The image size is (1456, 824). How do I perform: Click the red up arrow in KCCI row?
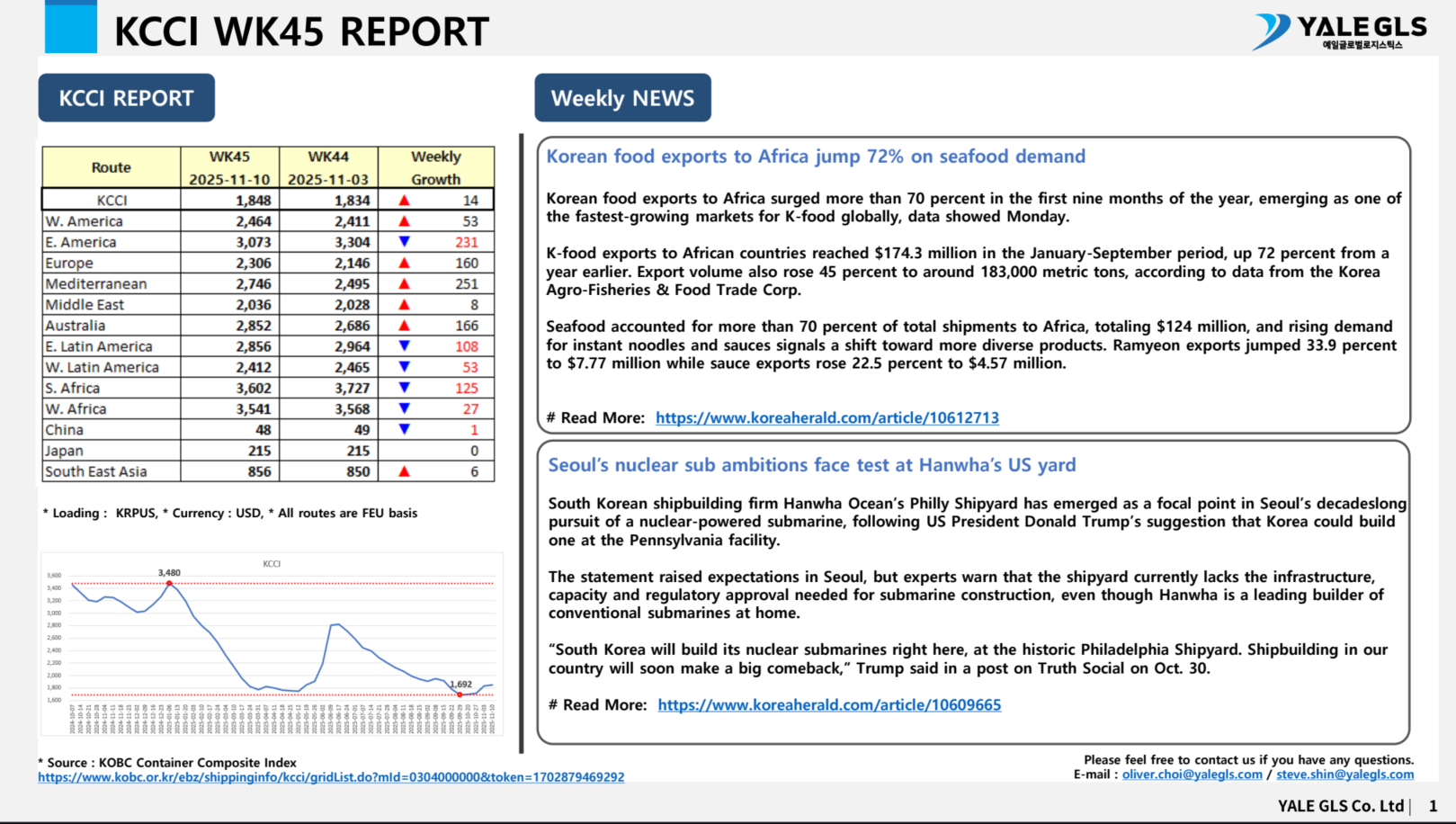(x=404, y=201)
